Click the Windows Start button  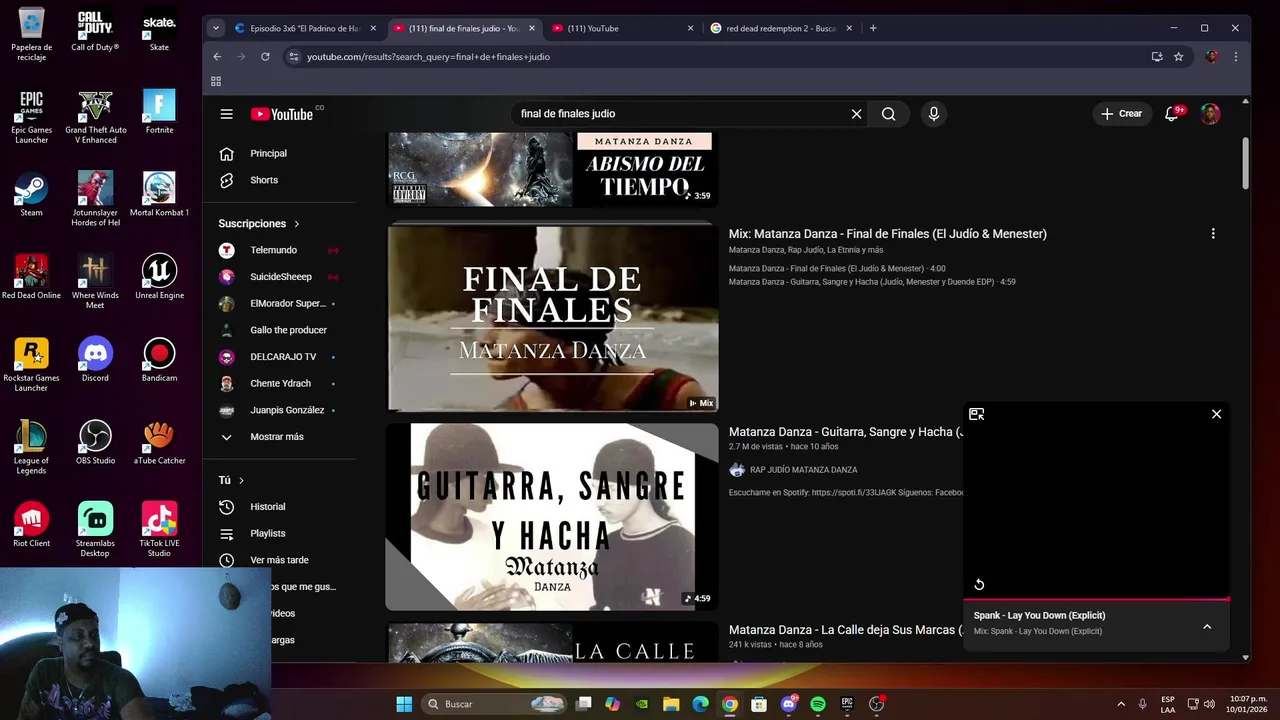[404, 704]
